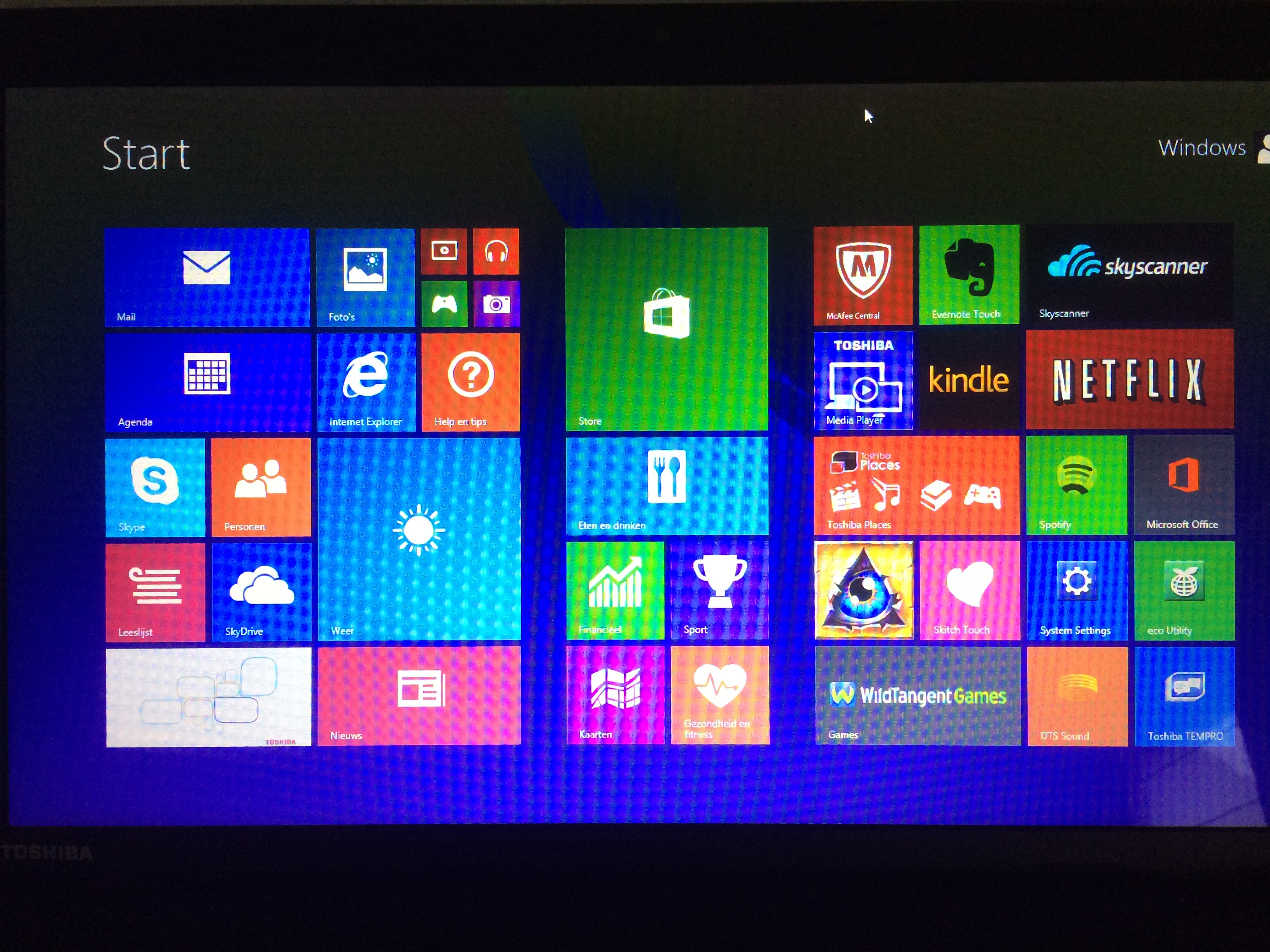Open the Skyscanner tile

tap(1129, 274)
